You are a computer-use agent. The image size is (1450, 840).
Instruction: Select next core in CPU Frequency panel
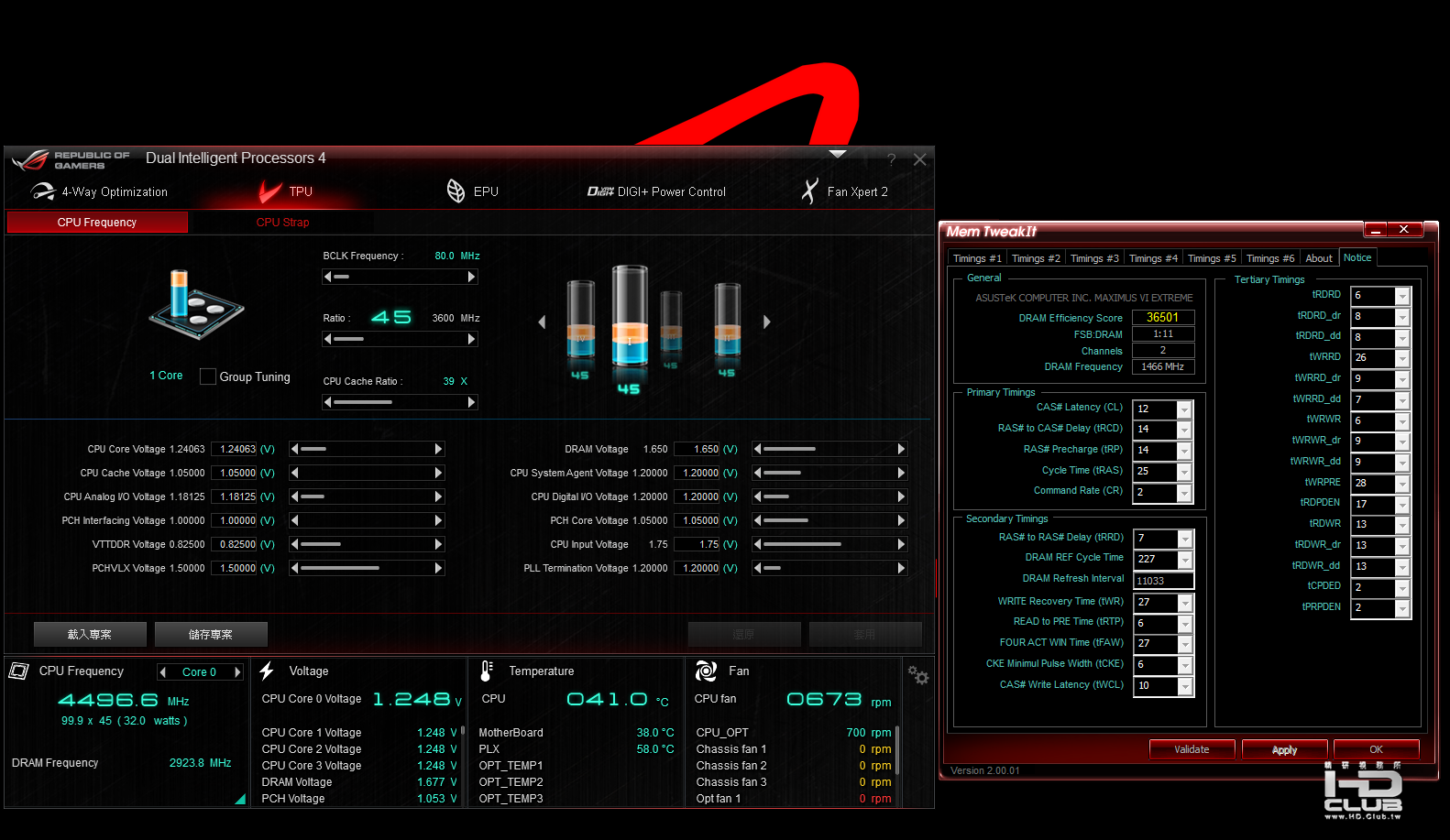coord(238,672)
